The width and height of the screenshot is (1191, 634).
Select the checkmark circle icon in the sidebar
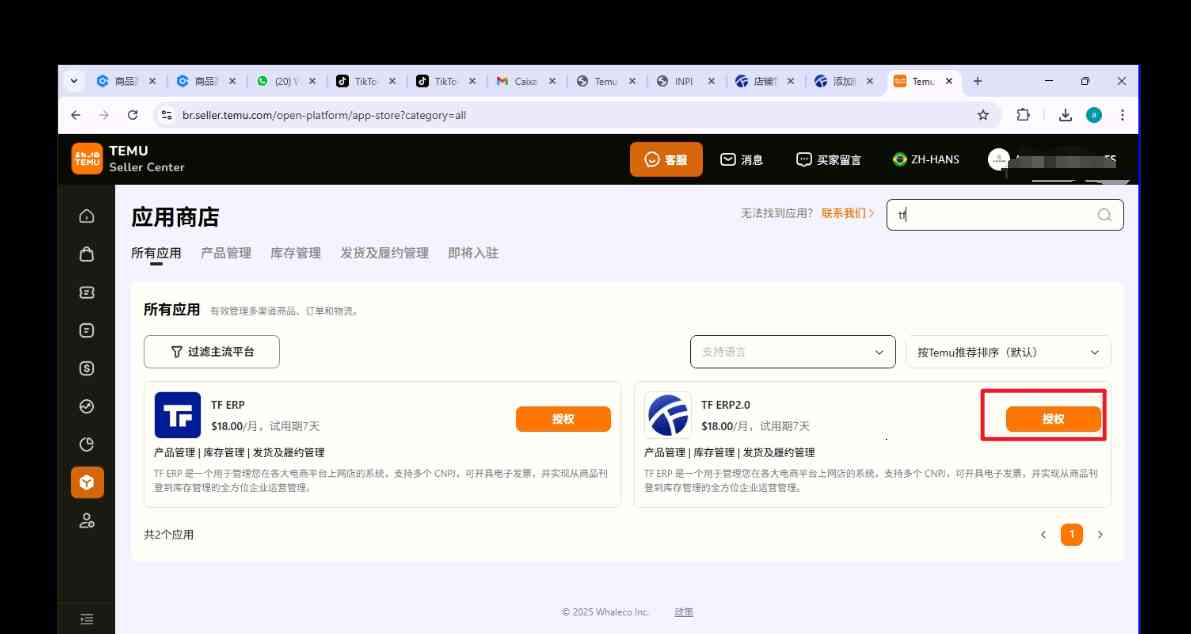[x=87, y=405]
